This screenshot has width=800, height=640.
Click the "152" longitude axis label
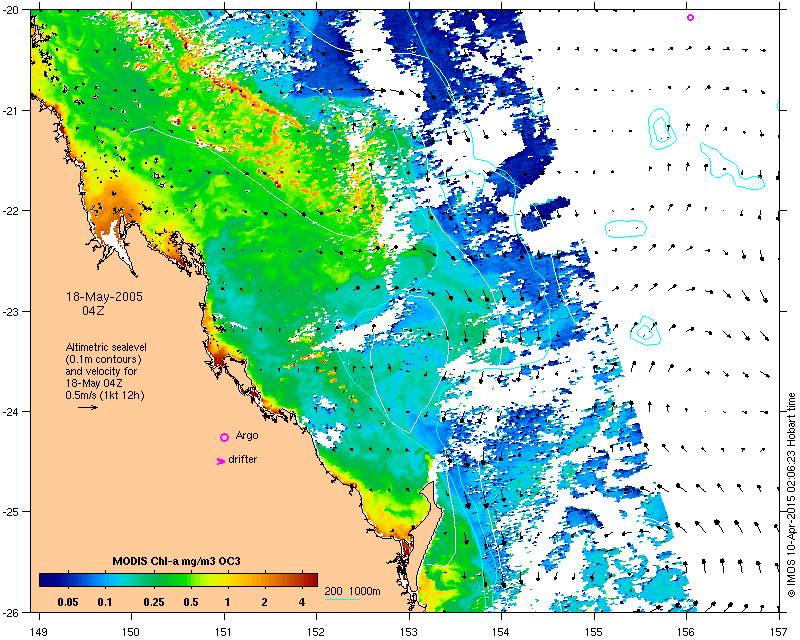(x=316, y=633)
